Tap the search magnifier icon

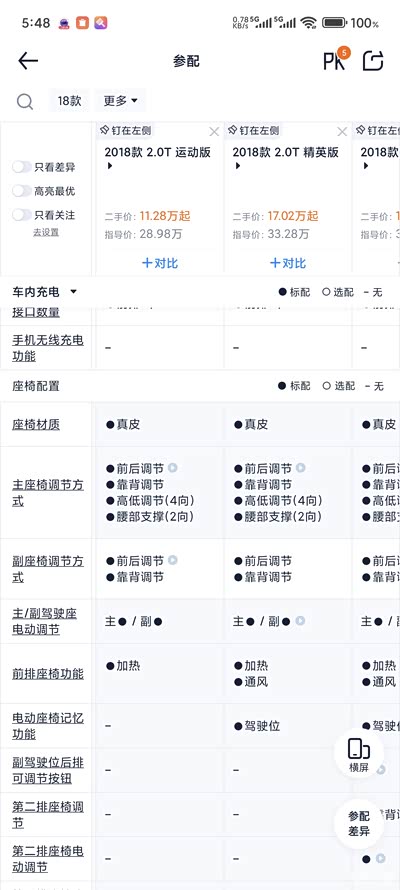24,102
